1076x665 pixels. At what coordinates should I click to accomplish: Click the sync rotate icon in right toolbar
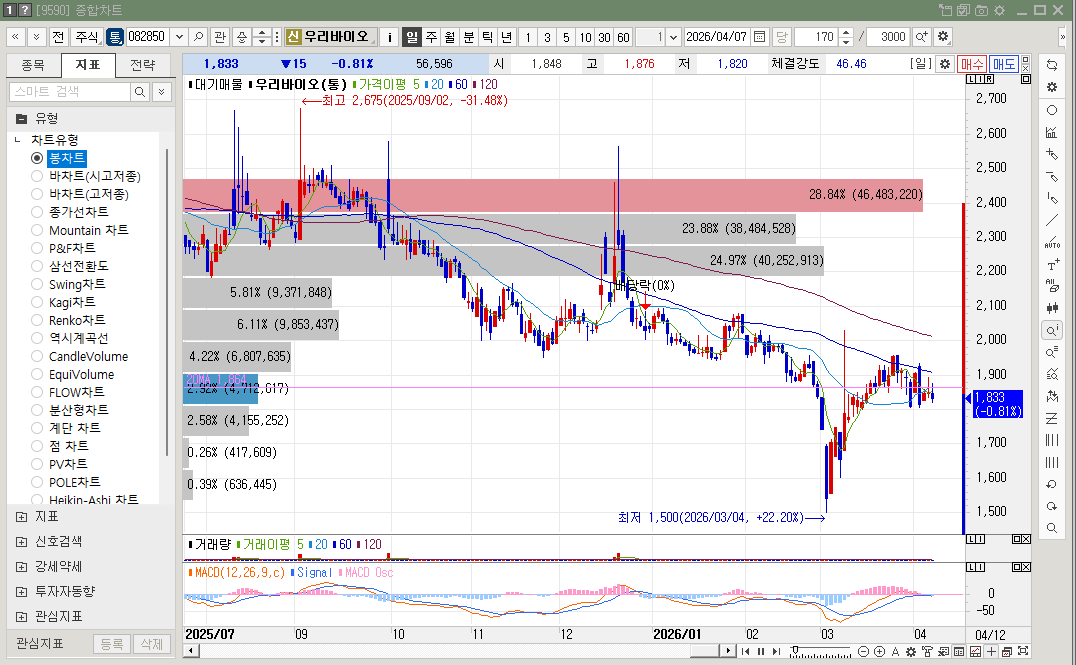tap(1051, 65)
